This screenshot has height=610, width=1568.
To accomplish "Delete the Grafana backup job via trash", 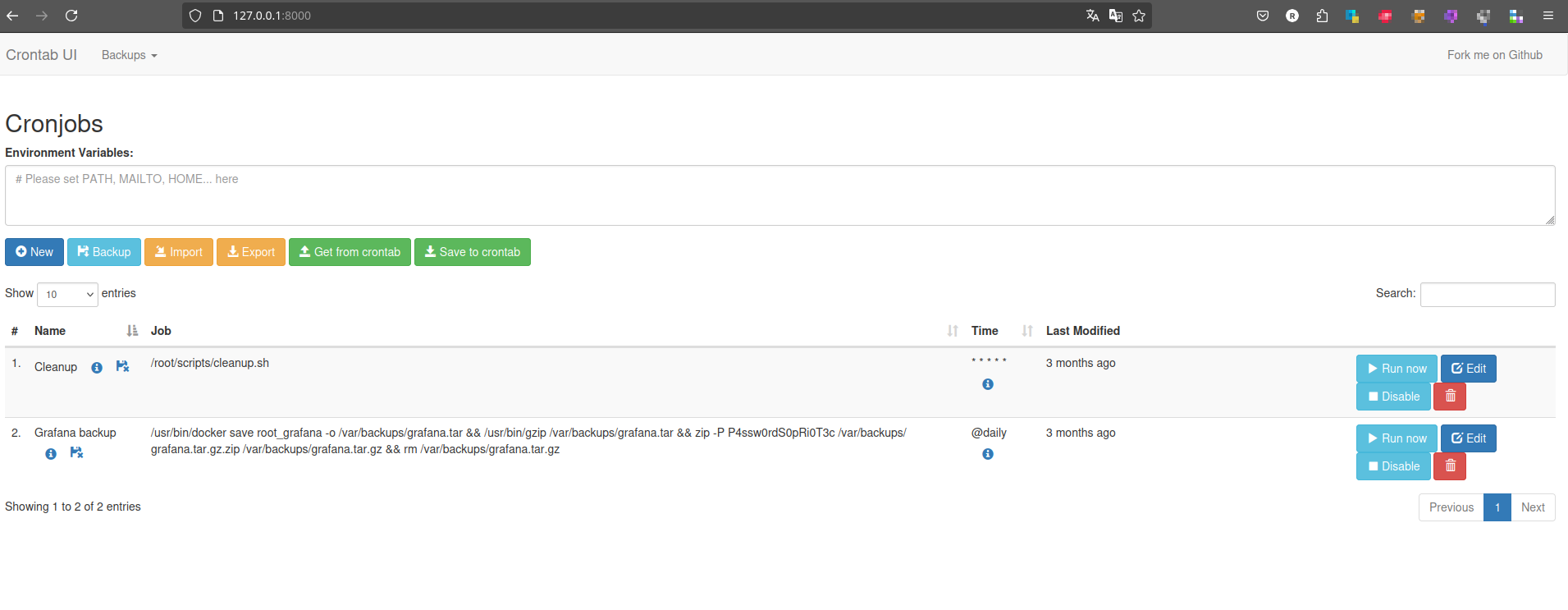I will click(x=1449, y=466).
